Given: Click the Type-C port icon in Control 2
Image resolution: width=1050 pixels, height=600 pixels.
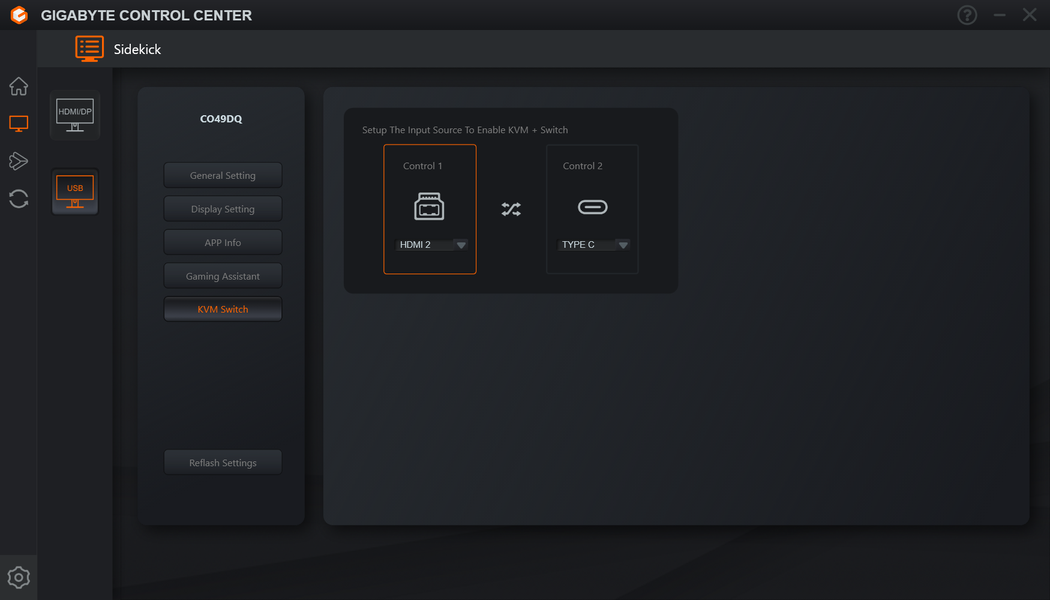Looking at the screenshot, I should click(x=593, y=207).
